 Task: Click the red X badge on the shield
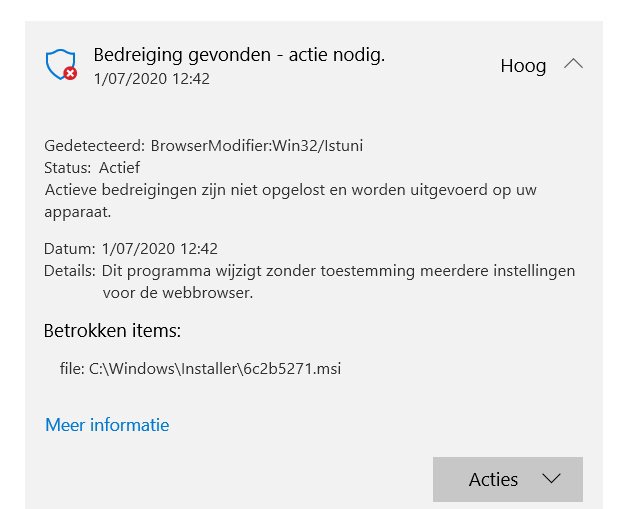click(70, 73)
